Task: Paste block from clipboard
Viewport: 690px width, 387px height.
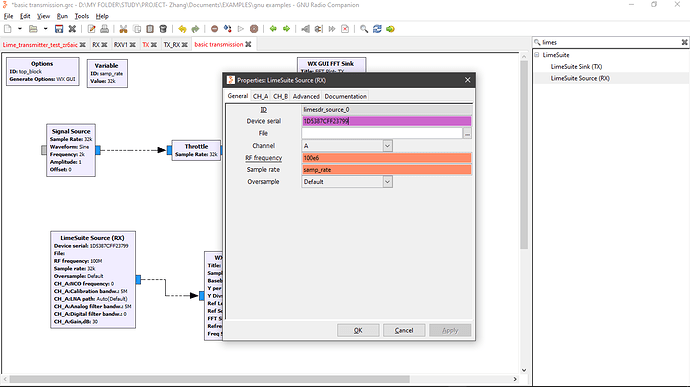Action: click(x=150, y=29)
